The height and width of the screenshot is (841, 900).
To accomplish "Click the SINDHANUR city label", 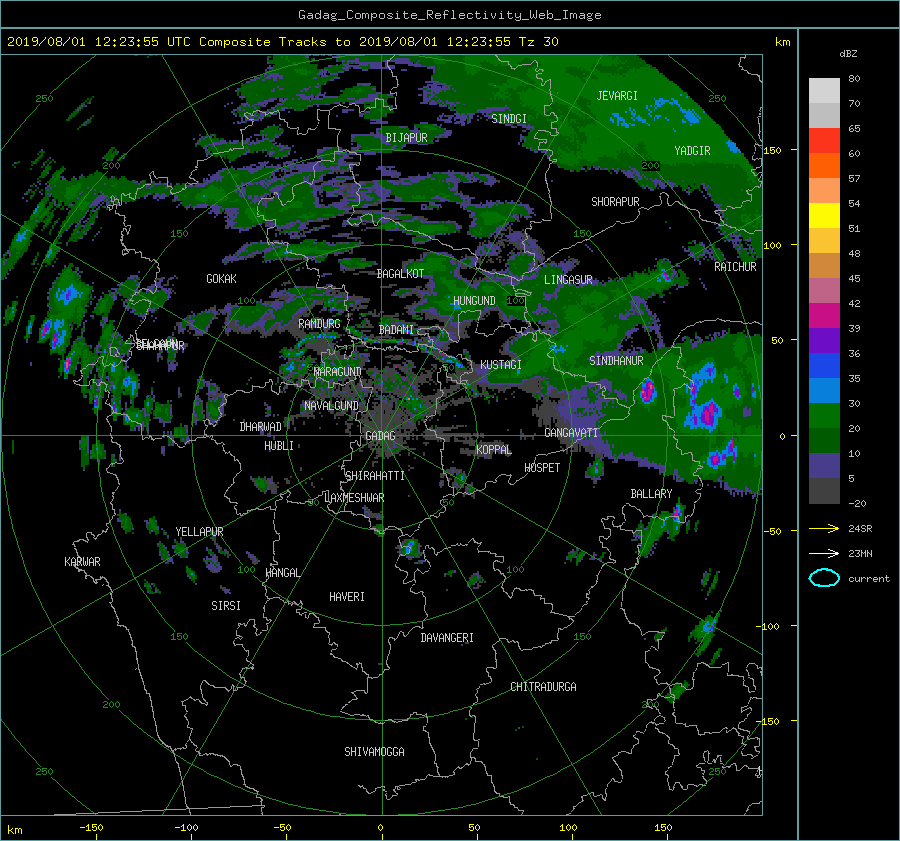I will pos(616,361).
